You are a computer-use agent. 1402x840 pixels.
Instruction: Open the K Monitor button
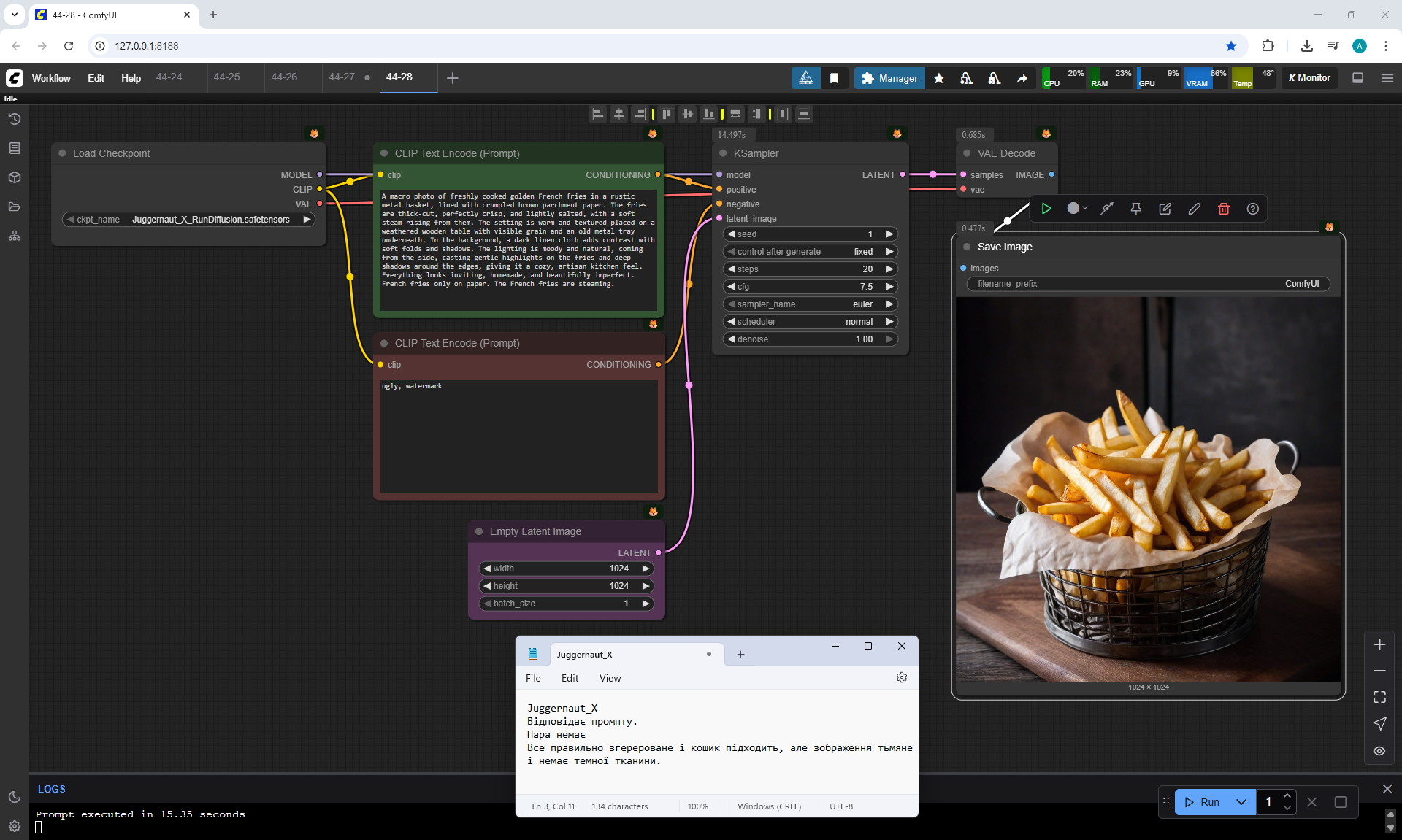click(1309, 78)
